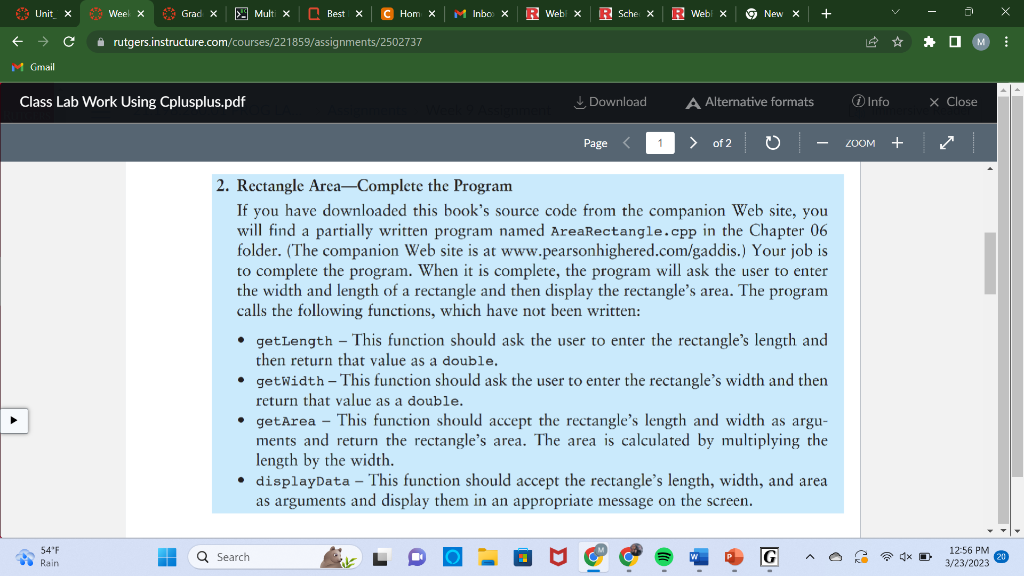
Task: Open Alternative formats for the PDF
Action: [x=749, y=102]
